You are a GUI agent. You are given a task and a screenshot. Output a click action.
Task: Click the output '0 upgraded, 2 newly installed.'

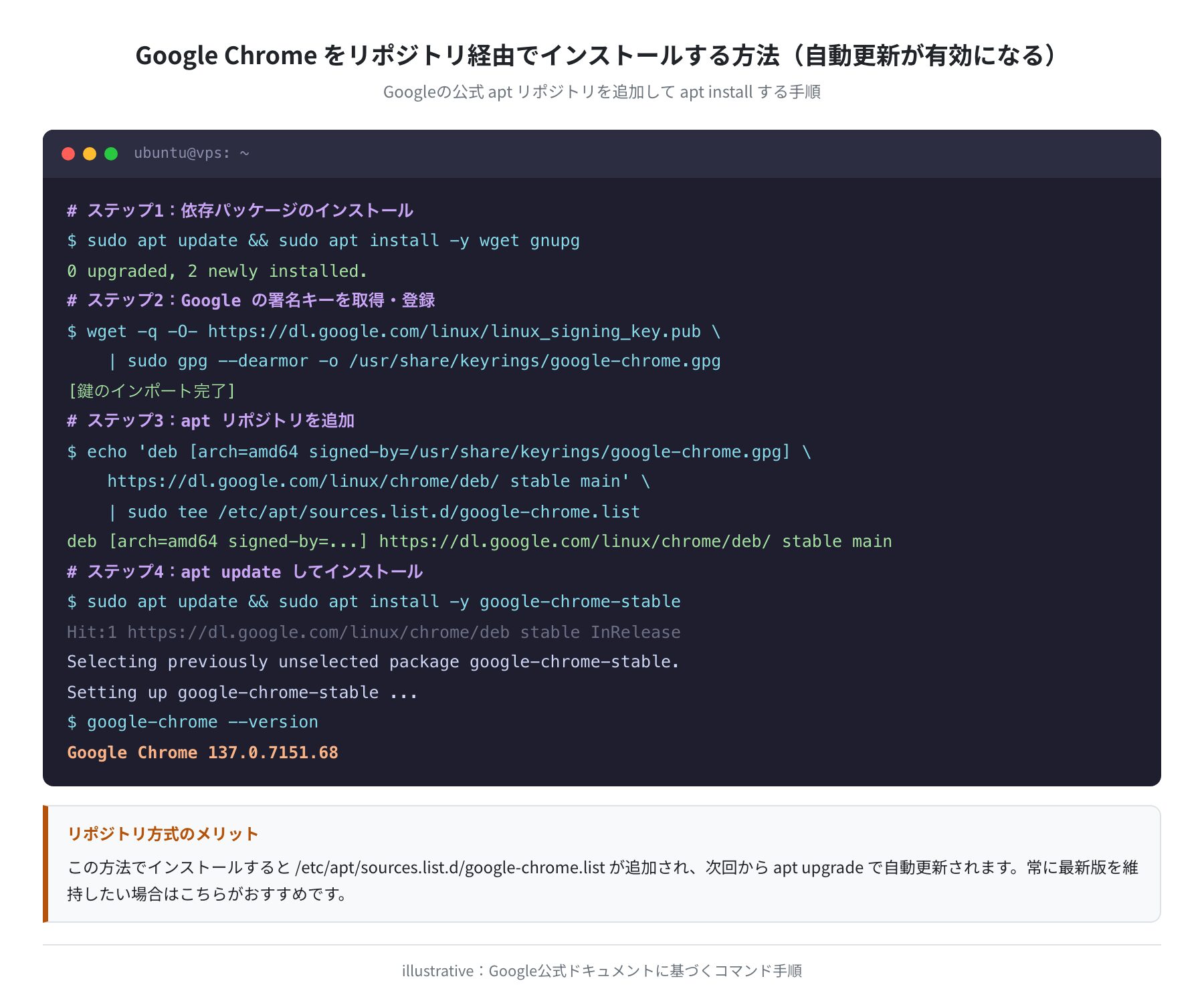(217, 271)
